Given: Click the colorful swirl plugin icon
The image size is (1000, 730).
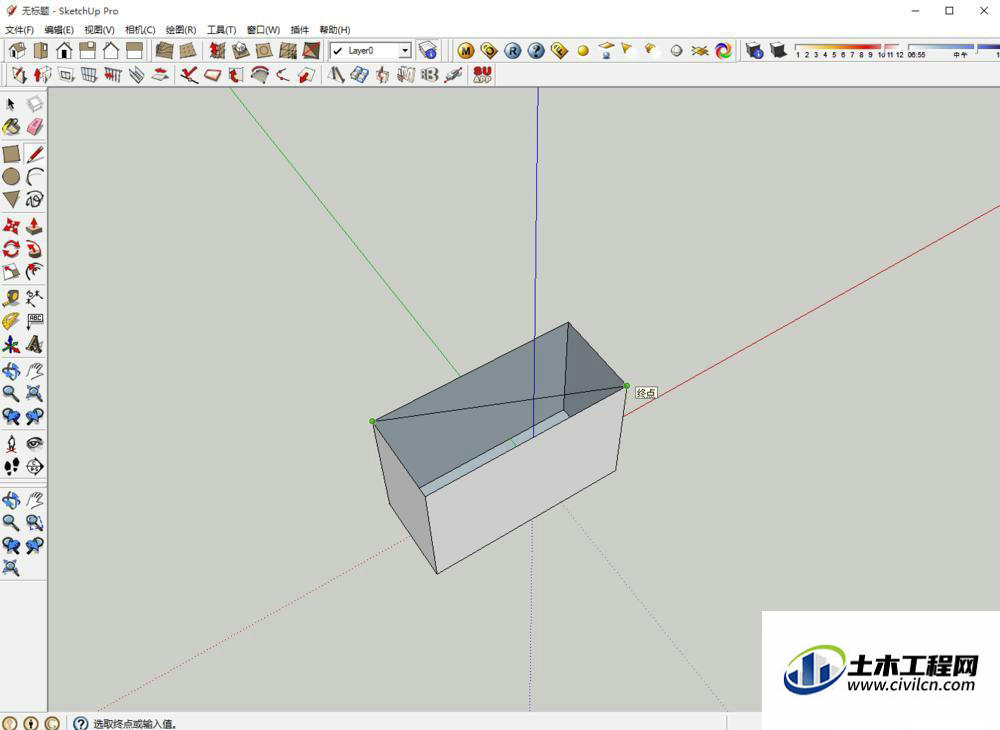Looking at the screenshot, I should point(723,50).
